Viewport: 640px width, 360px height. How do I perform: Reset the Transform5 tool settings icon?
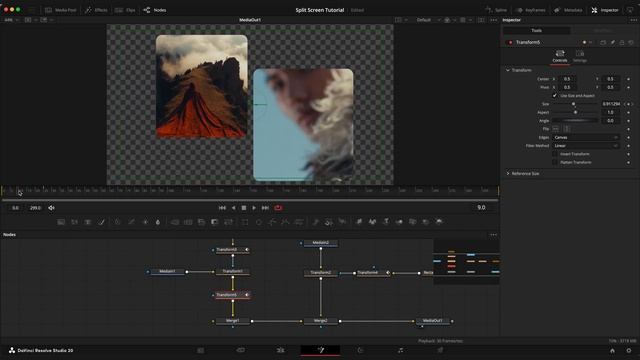pos(631,42)
